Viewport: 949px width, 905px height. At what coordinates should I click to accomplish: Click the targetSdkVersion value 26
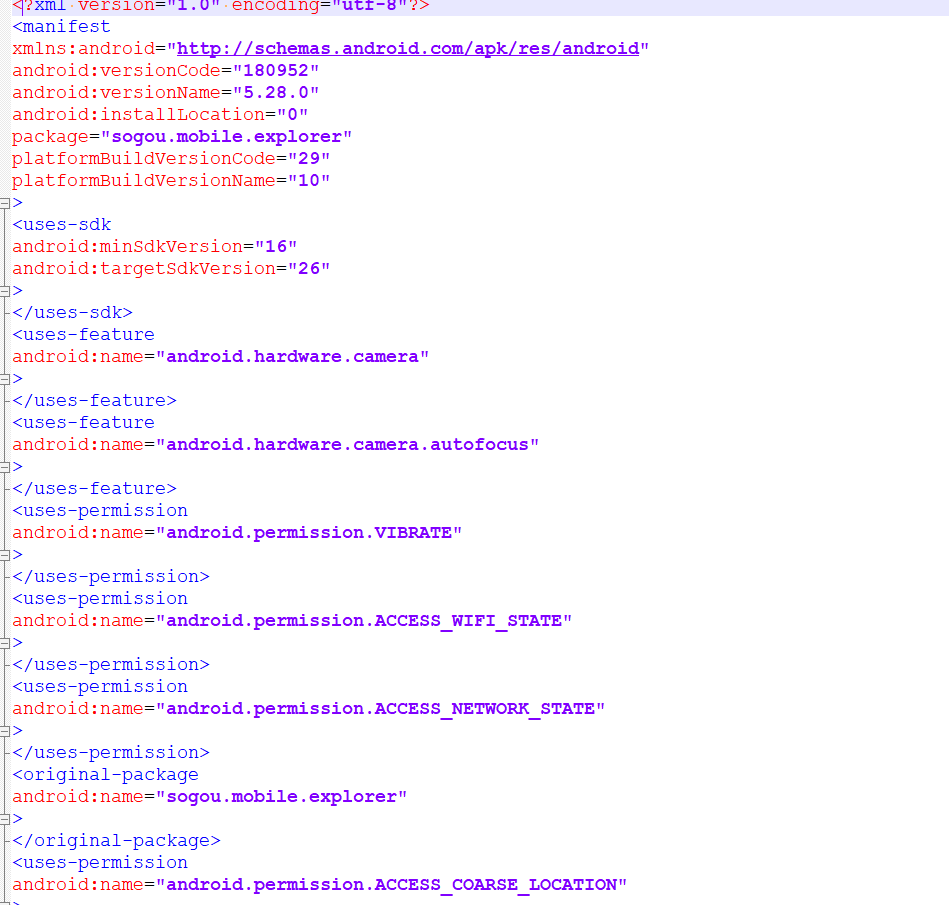312,268
